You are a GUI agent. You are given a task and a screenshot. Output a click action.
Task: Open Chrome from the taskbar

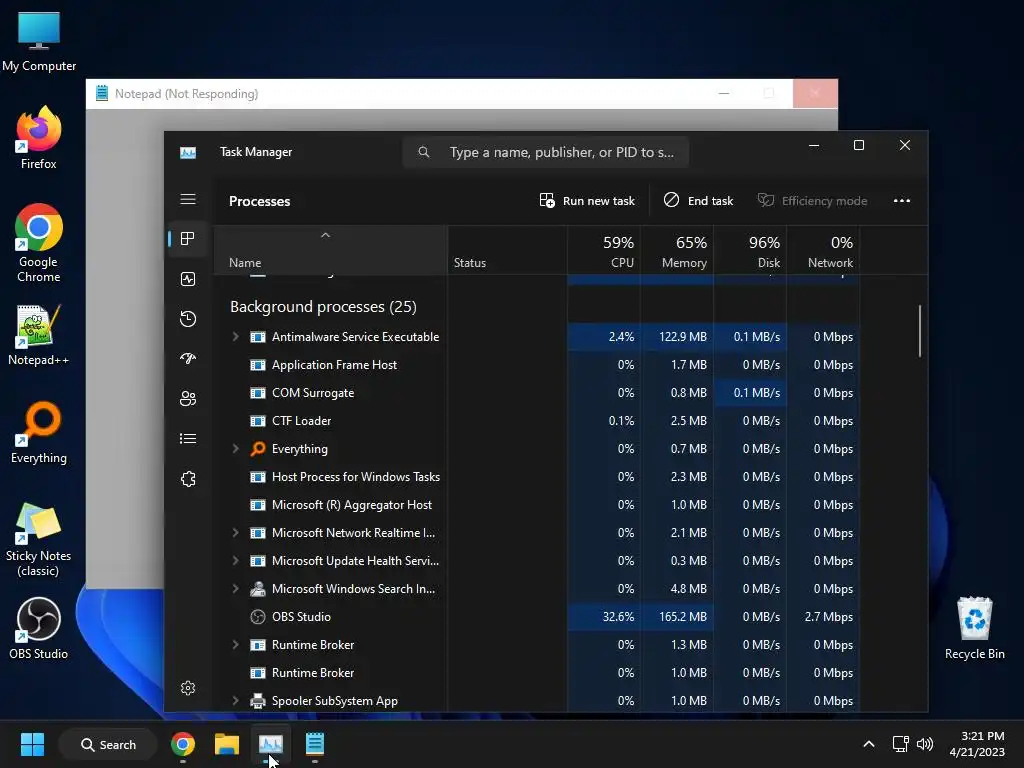click(x=183, y=744)
